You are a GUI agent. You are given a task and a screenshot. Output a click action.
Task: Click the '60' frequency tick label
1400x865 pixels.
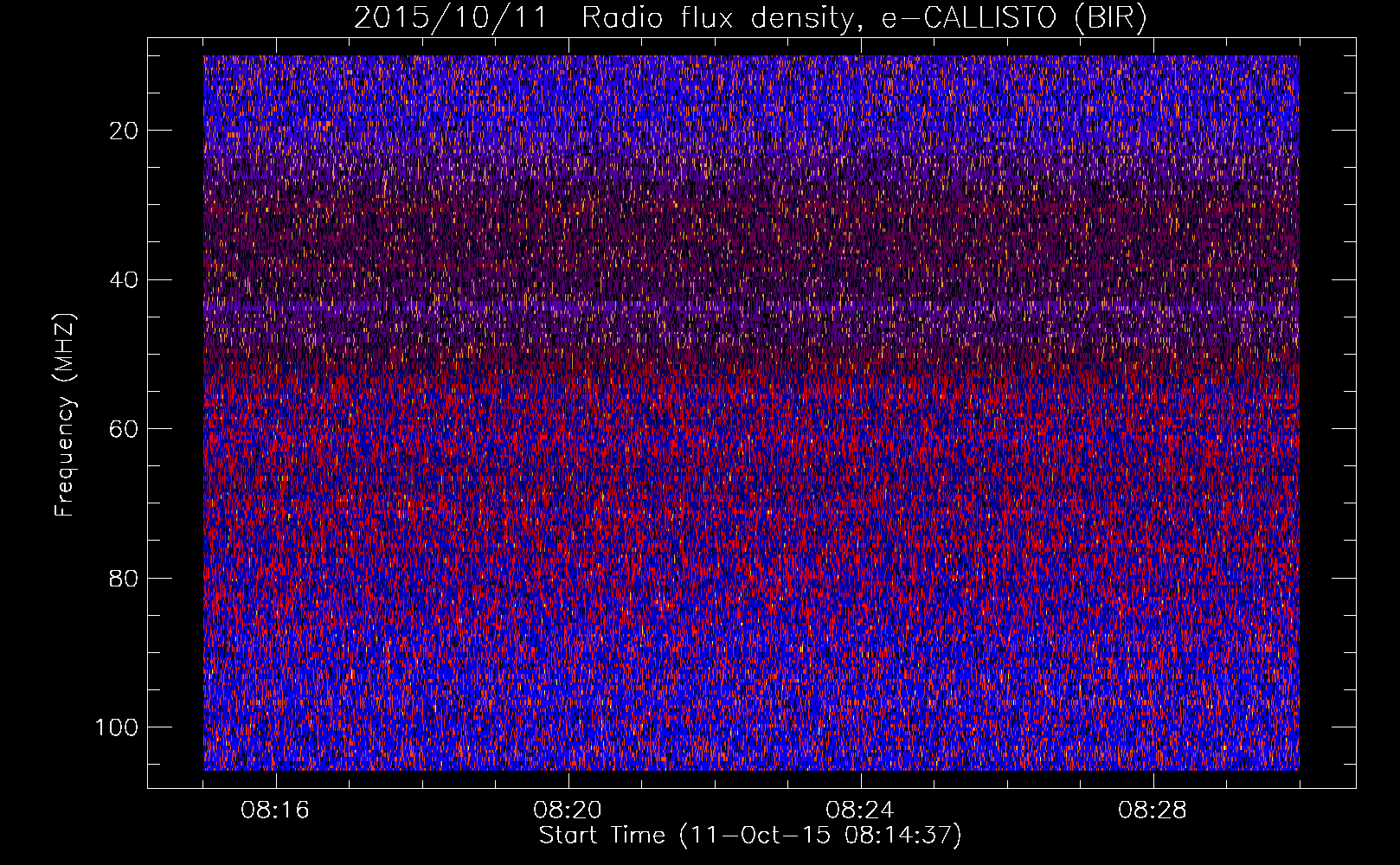(x=124, y=429)
